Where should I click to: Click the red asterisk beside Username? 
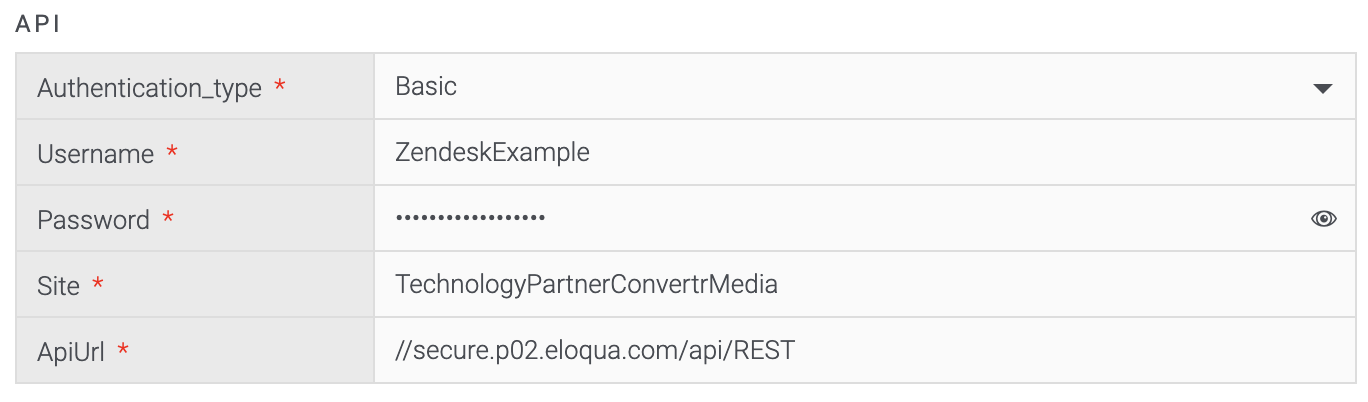pos(172,152)
